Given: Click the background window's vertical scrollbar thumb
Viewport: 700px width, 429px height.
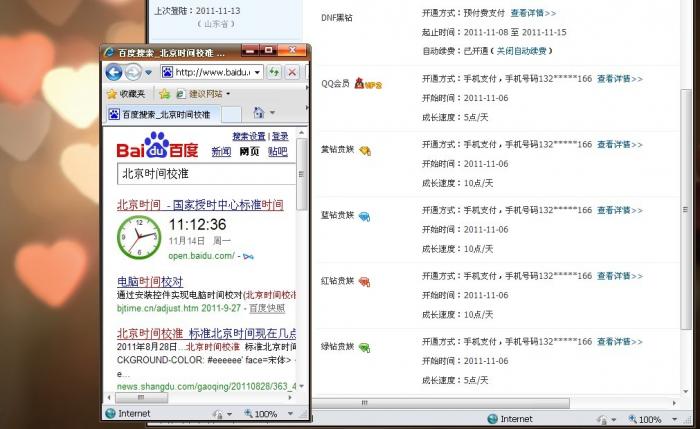Looking at the screenshot, I should 685,209.
